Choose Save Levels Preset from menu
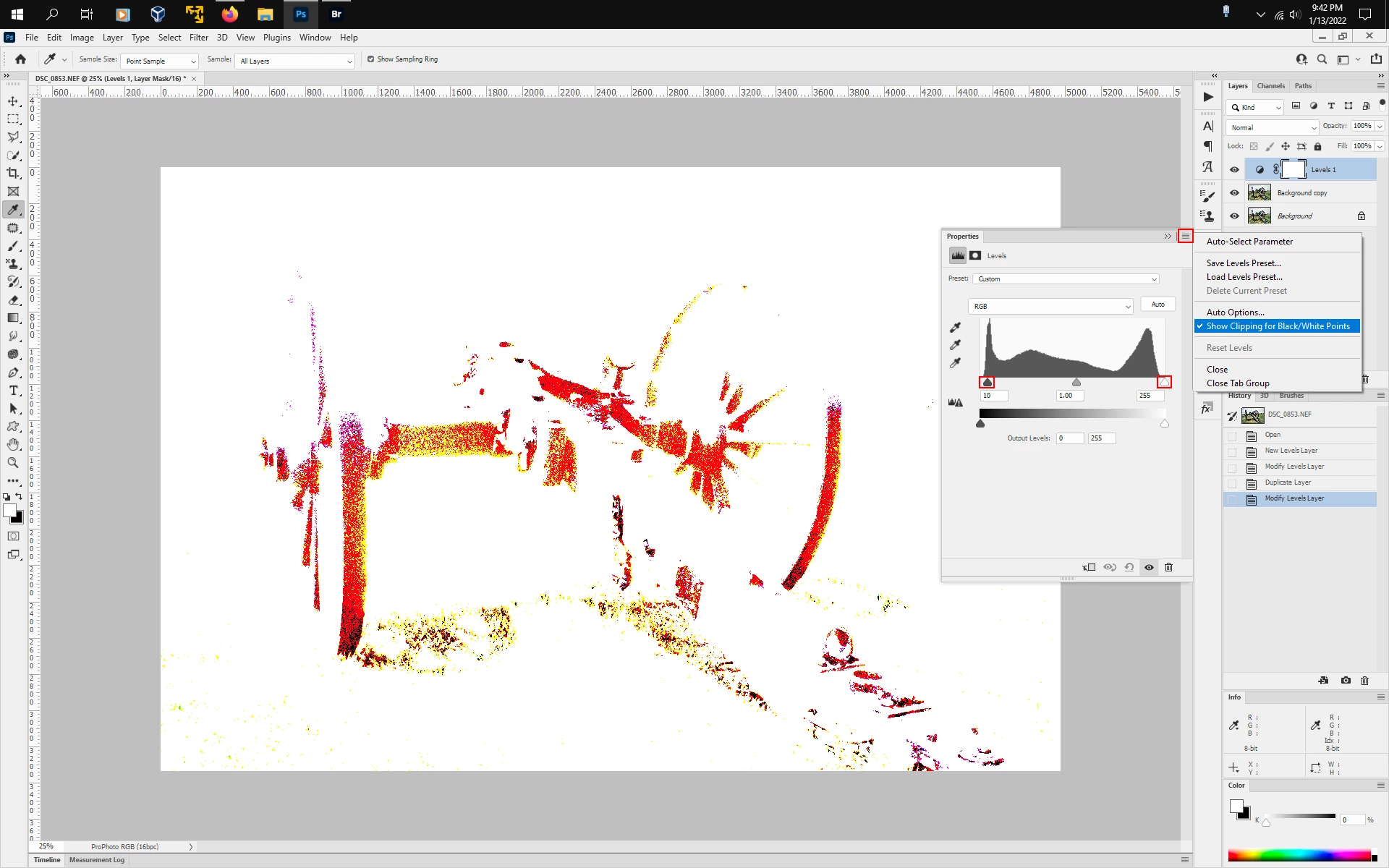Screen dimensions: 1389x868 pos(1243,263)
